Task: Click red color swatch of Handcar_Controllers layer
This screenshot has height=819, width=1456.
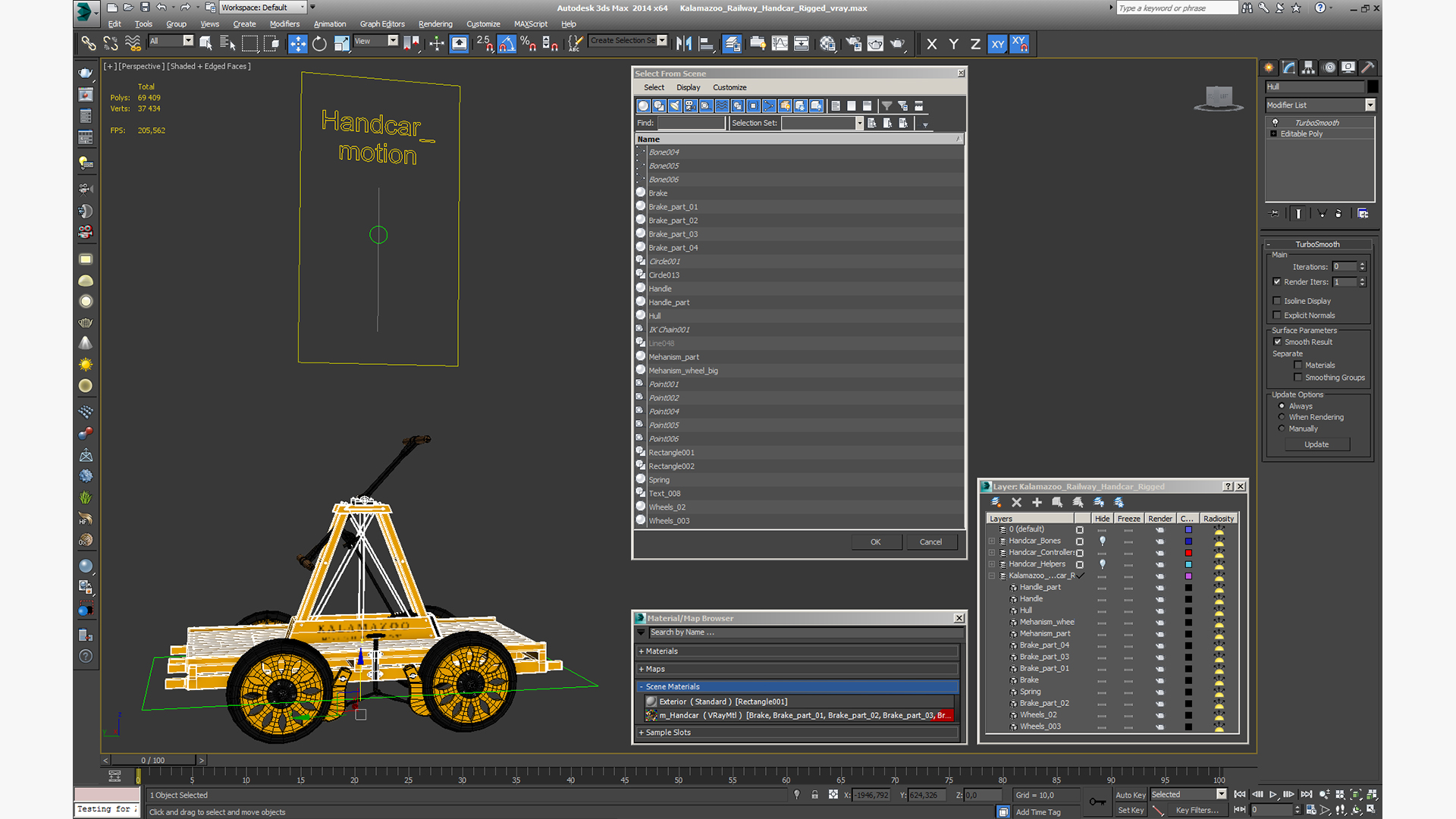Action: pyautogui.click(x=1188, y=553)
